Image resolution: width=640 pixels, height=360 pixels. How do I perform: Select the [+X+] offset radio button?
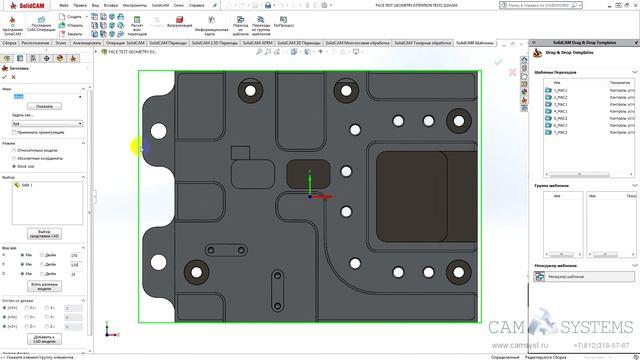(4, 308)
